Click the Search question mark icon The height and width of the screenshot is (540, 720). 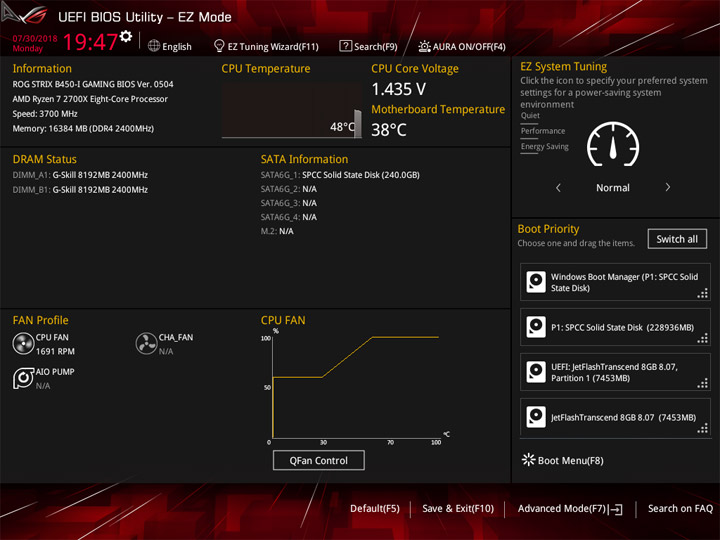(x=345, y=46)
